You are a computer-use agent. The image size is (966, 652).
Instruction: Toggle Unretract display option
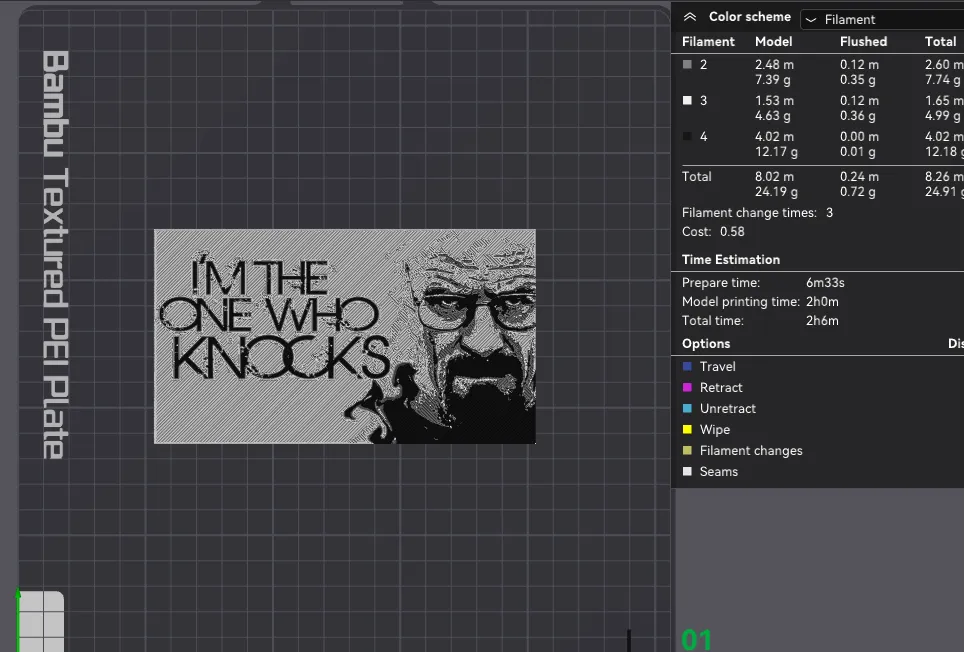pos(688,409)
